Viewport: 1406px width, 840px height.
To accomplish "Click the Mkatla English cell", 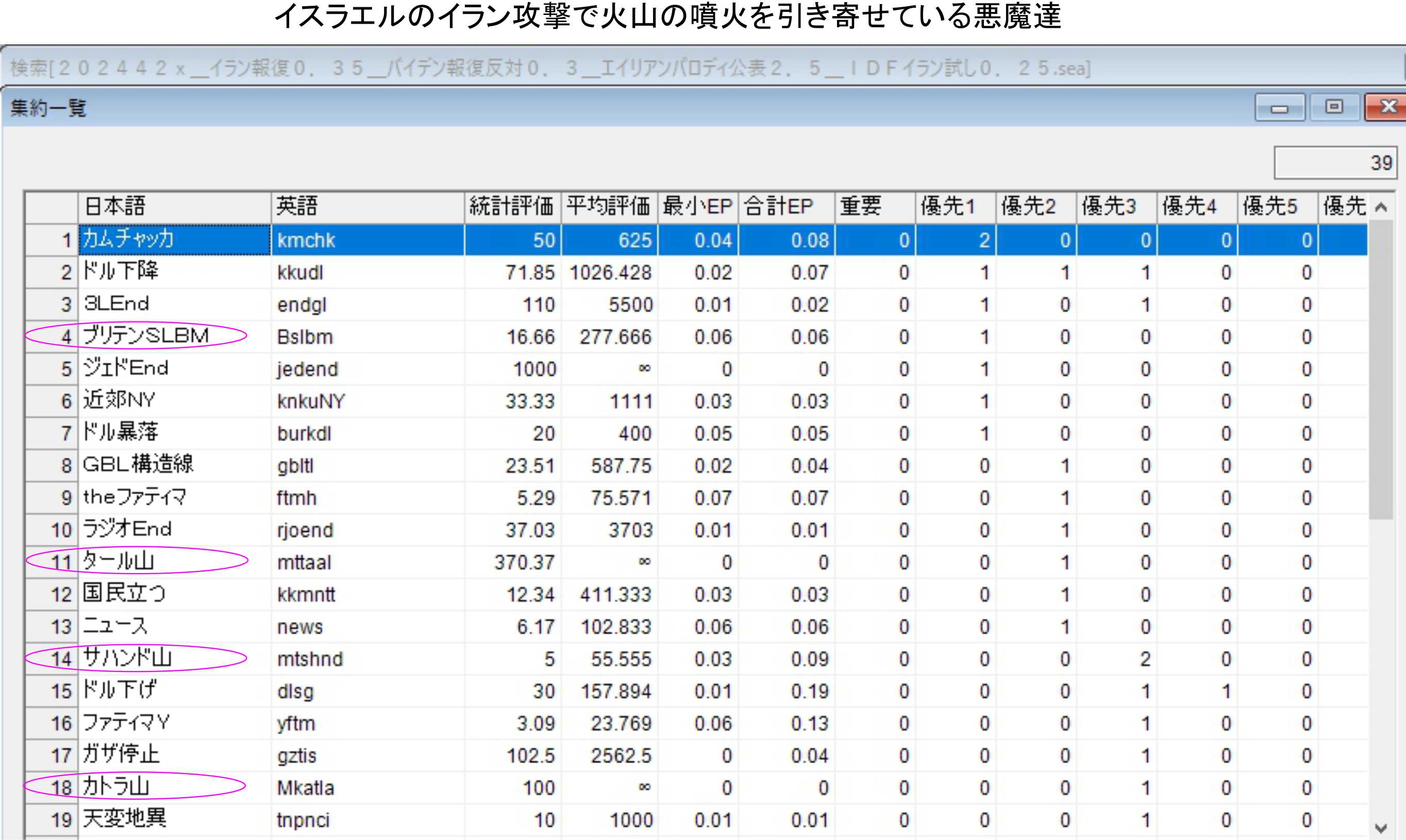I will pos(368,788).
